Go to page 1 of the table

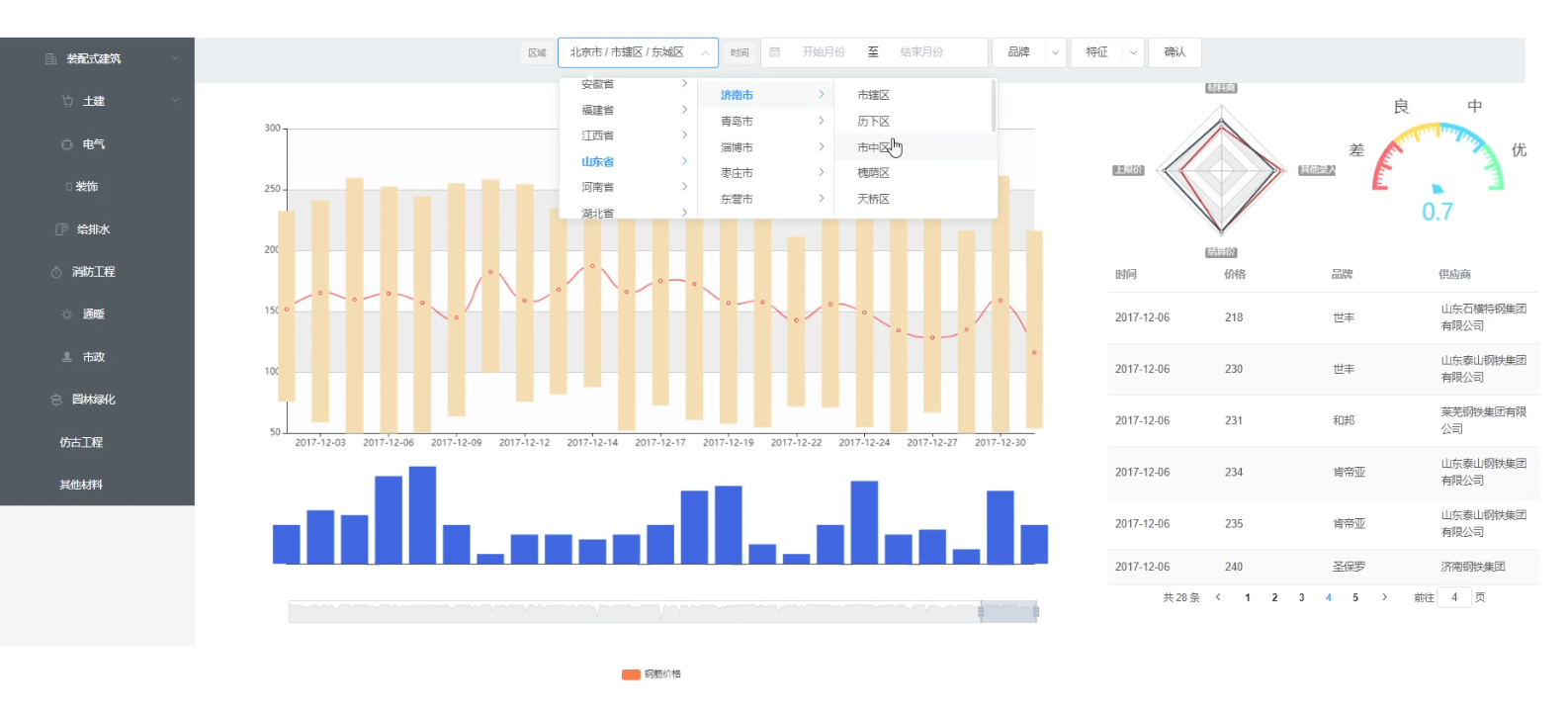[1248, 597]
